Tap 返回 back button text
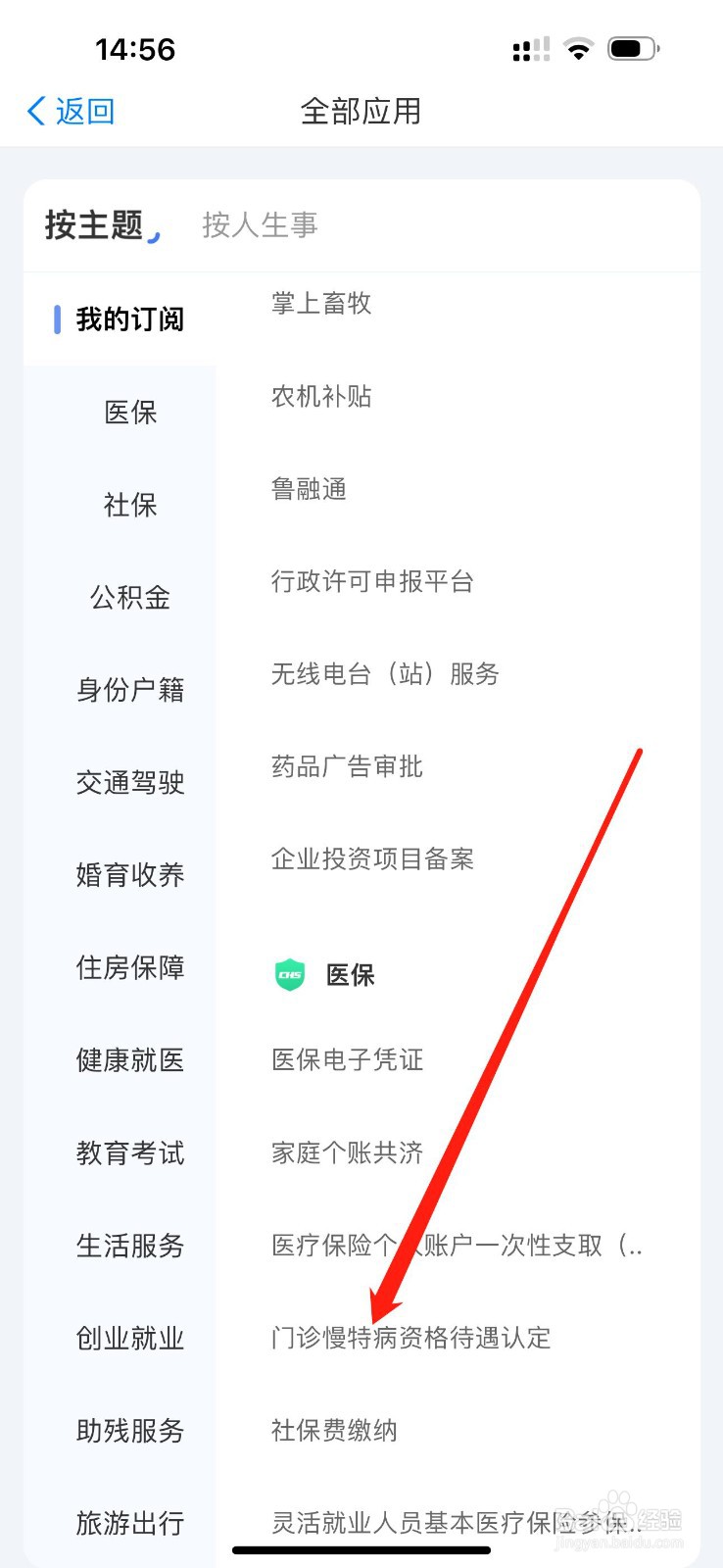Viewport: 723px width, 1568px height. click(85, 111)
